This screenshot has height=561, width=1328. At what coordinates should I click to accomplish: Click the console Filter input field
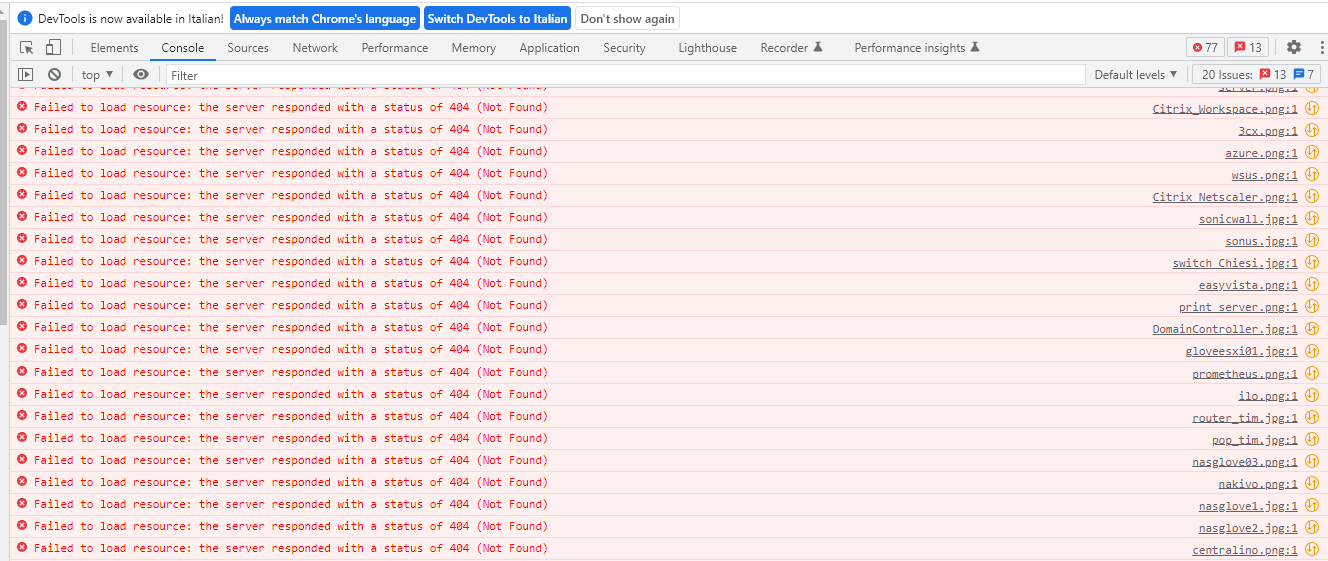click(x=625, y=75)
